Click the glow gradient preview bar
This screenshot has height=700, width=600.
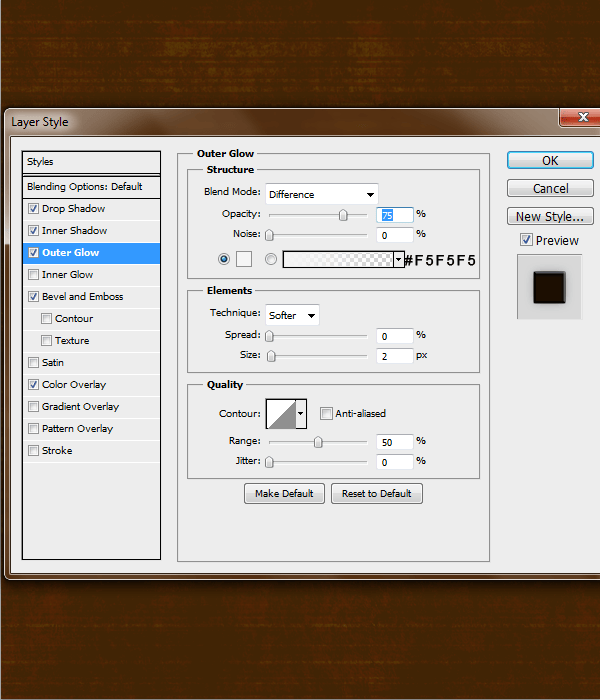click(x=338, y=259)
